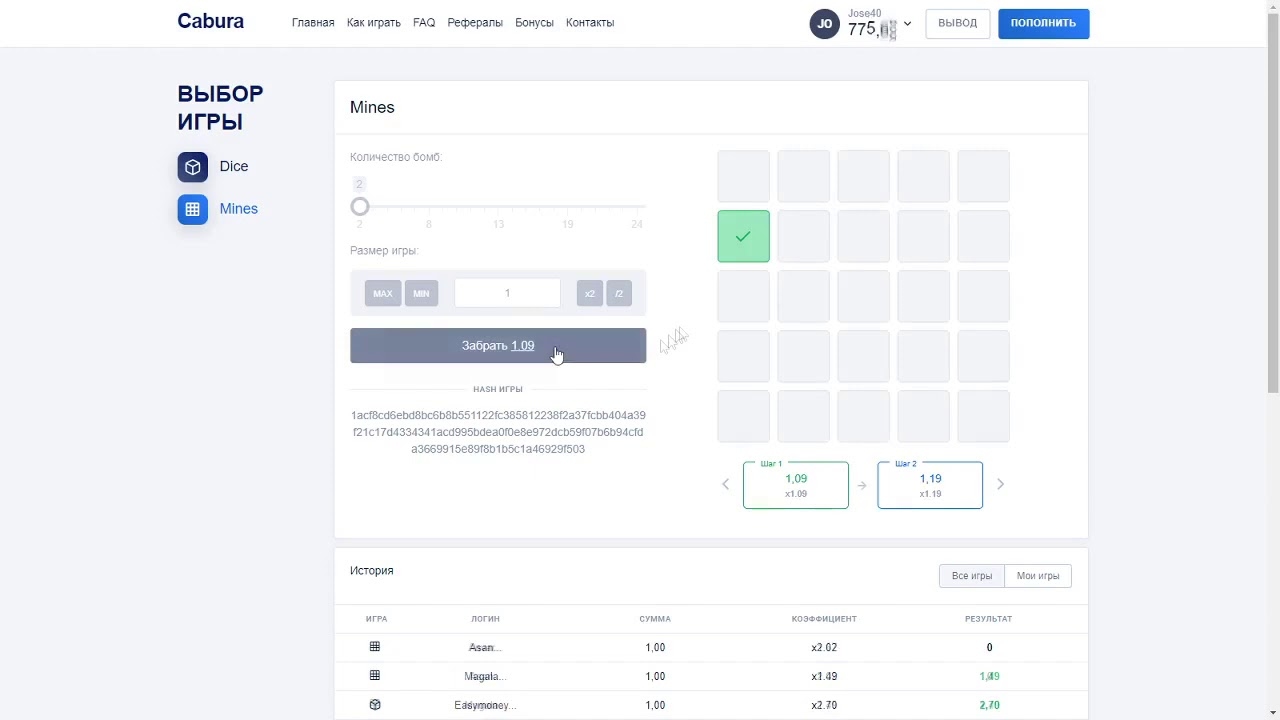Open Рефералы page in navigation

click(x=475, y=23)
